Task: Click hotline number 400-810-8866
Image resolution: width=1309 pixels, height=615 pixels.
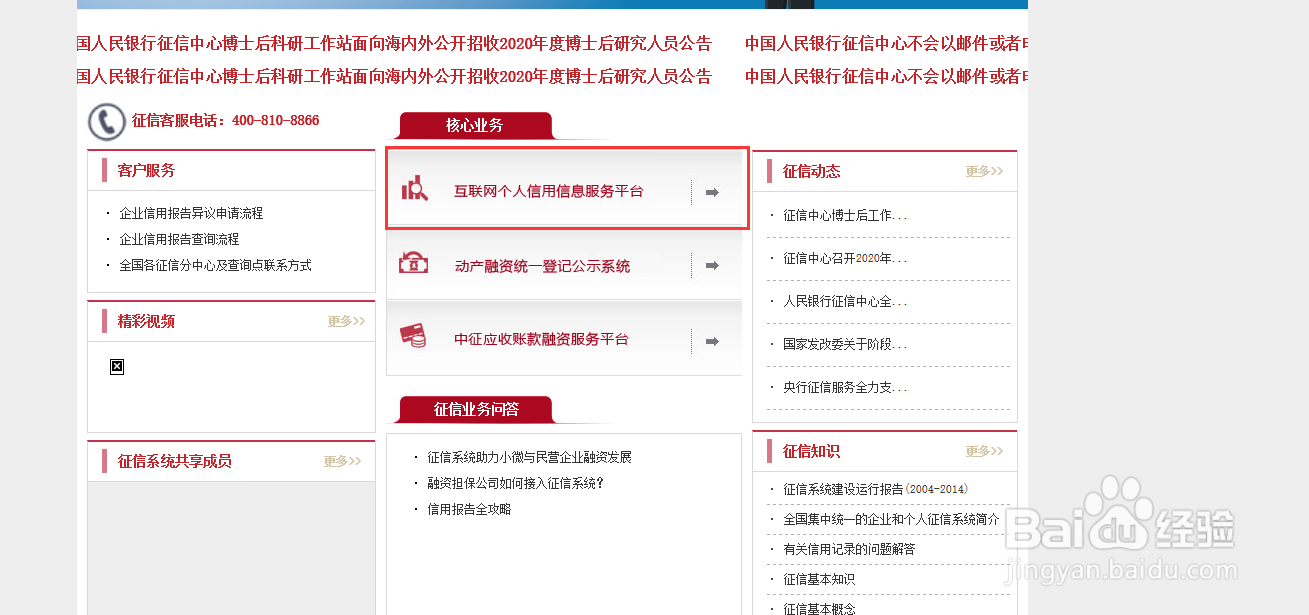Action: click(276, 120)
